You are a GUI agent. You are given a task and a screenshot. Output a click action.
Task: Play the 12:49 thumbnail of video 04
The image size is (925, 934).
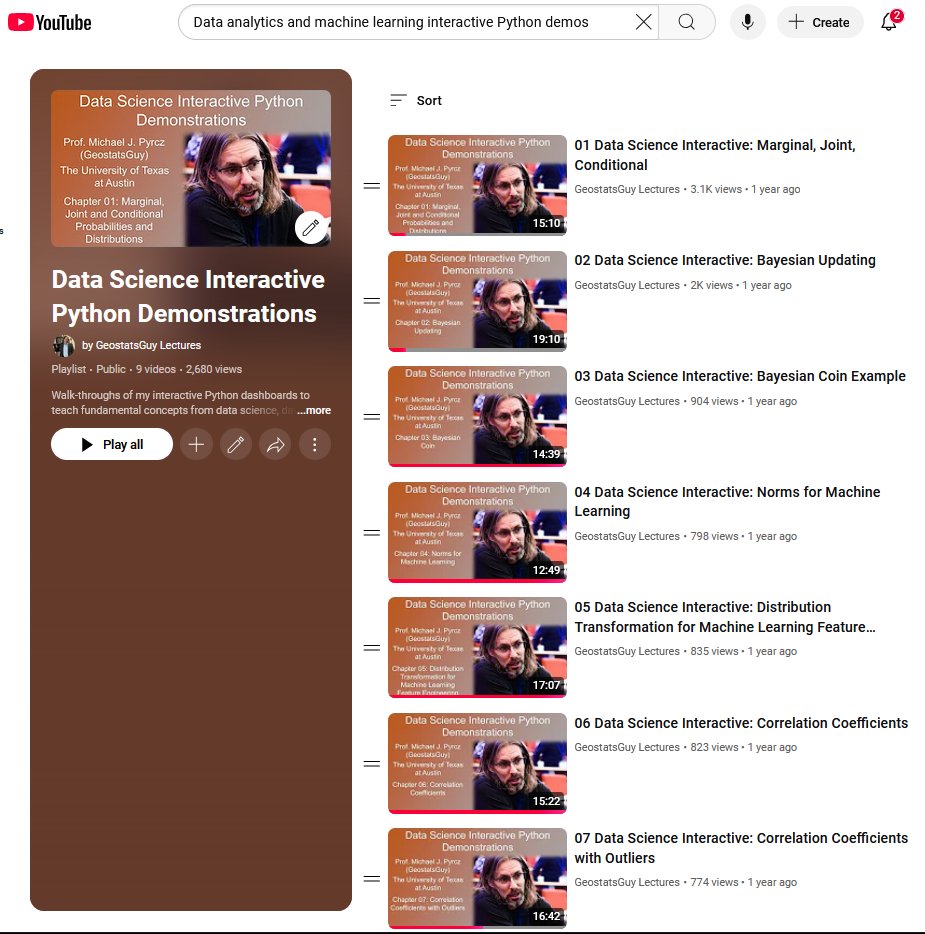coord(477,532)
